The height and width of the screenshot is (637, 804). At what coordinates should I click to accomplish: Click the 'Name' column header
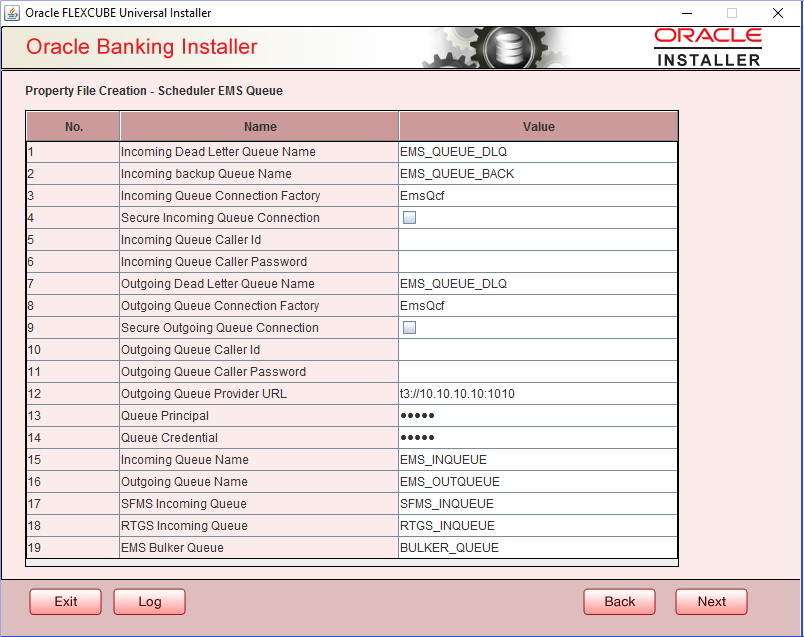(x=259, y=127)
